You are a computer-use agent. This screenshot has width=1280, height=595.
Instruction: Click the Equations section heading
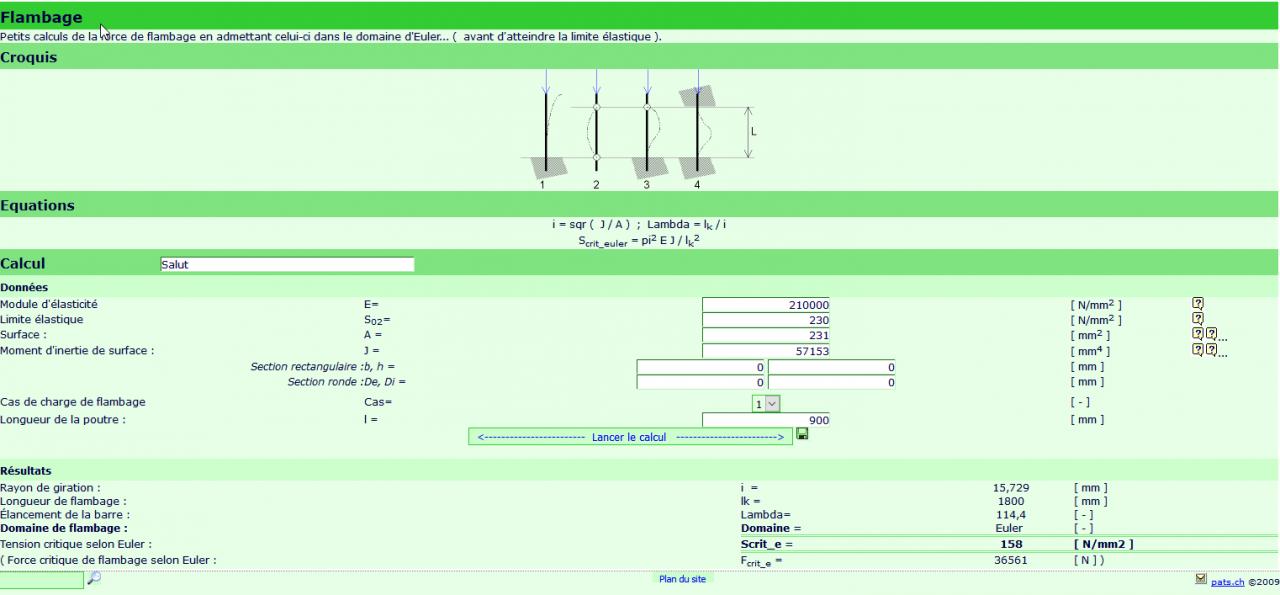pyautogui.click(x=37, y=205)
